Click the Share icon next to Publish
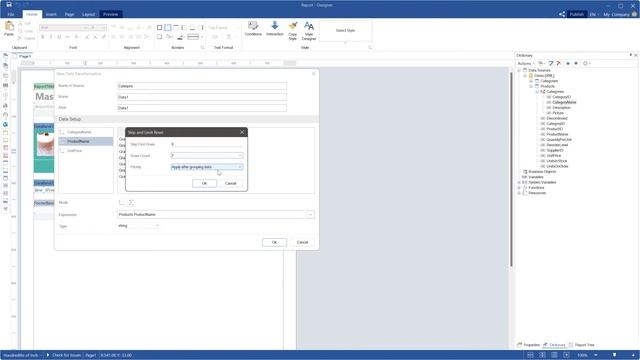Image resolution: width=640 pixels, height=360 pixels. (562, 14)
